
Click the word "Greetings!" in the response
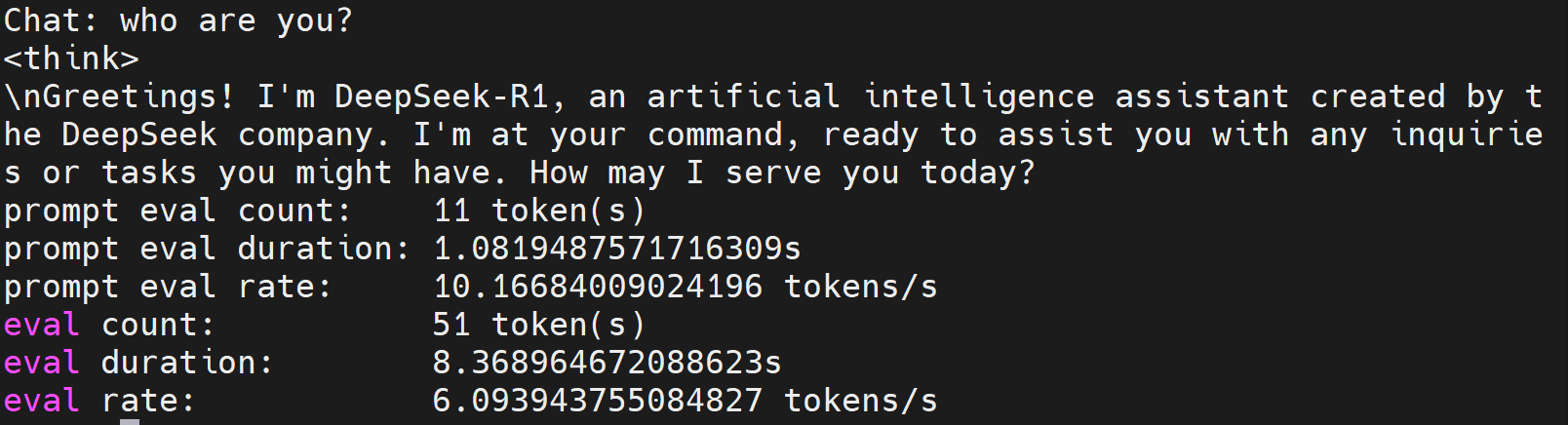point(130,97)
